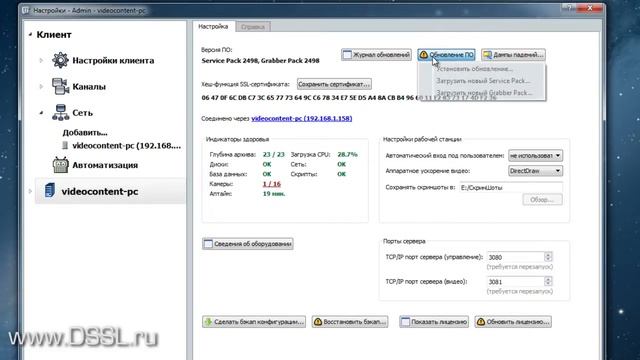Collapse the Сеть node arrow
640x360 pixels.
(x=41, y=113)
